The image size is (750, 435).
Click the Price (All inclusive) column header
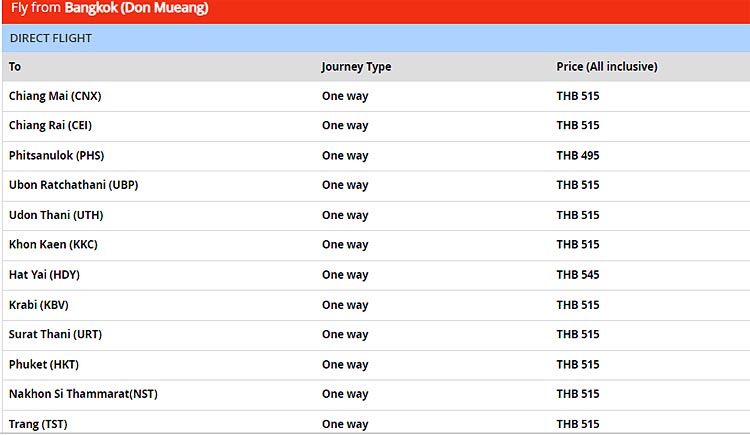point(606,67)
